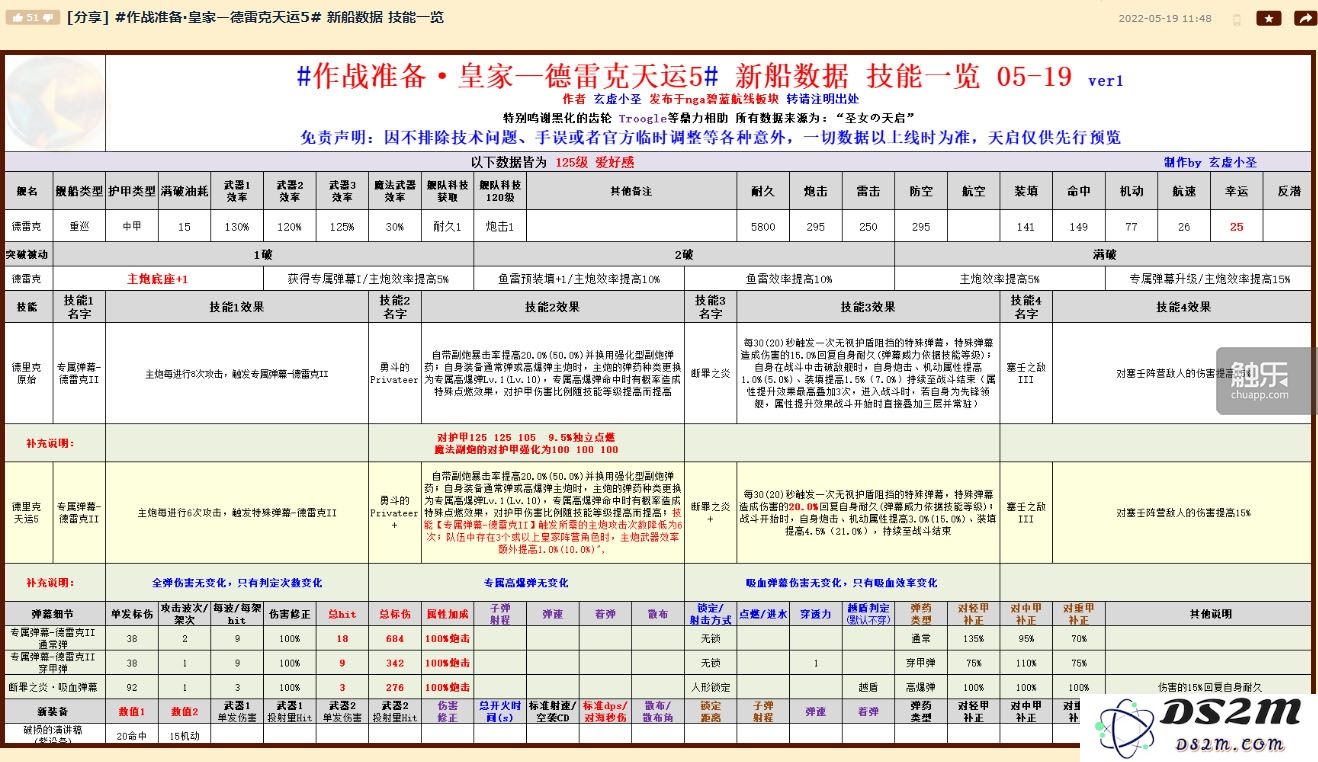Select the 舰船类型 column header
Viewport: 1318px width, 762px height.
tap(79, 191)
